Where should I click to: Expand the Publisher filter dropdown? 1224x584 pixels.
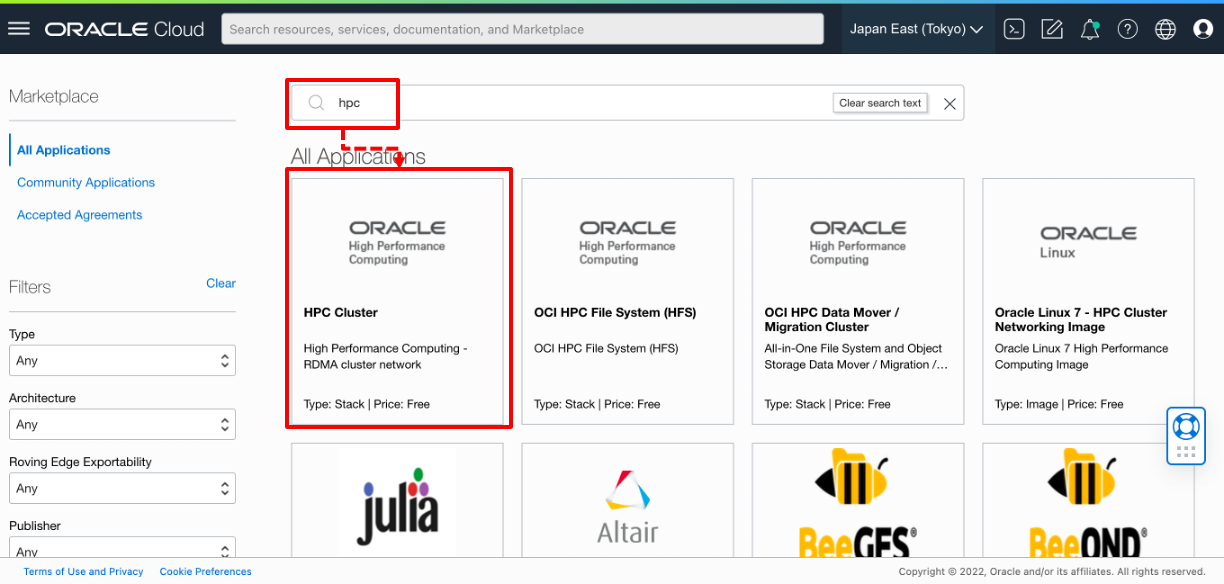point(122,549)
